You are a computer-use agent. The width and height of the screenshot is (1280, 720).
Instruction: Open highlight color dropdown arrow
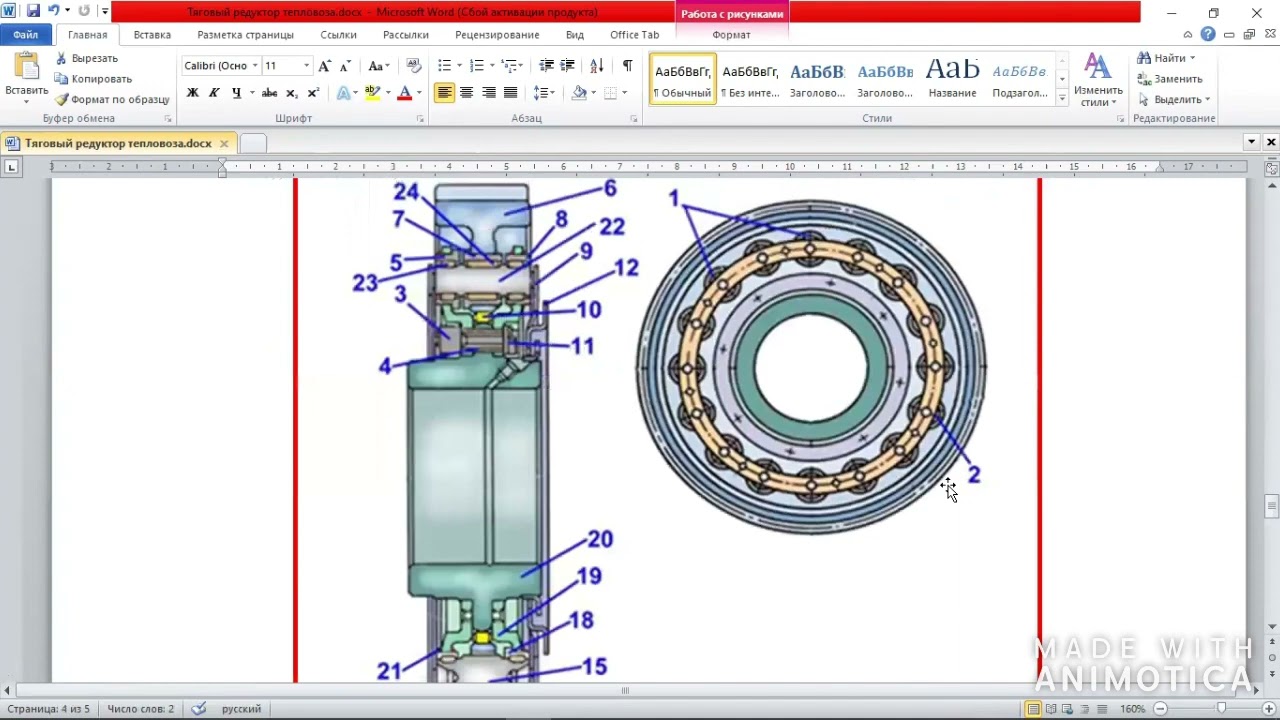(386, 93)
